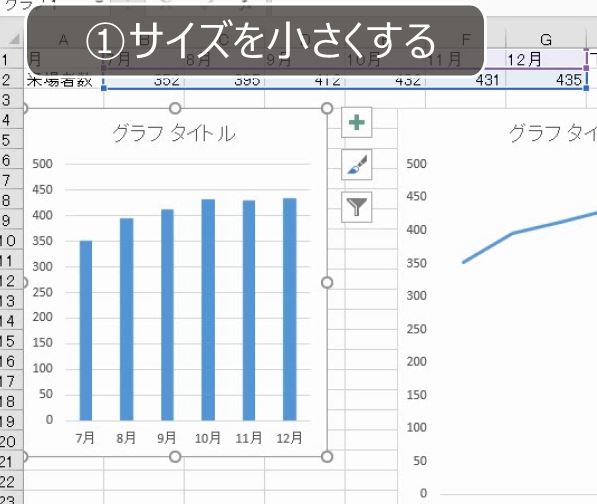This screenshot has height=504, width=597.
Task: Click the right-middle handle of bar chart
Action: click(327, 282)
